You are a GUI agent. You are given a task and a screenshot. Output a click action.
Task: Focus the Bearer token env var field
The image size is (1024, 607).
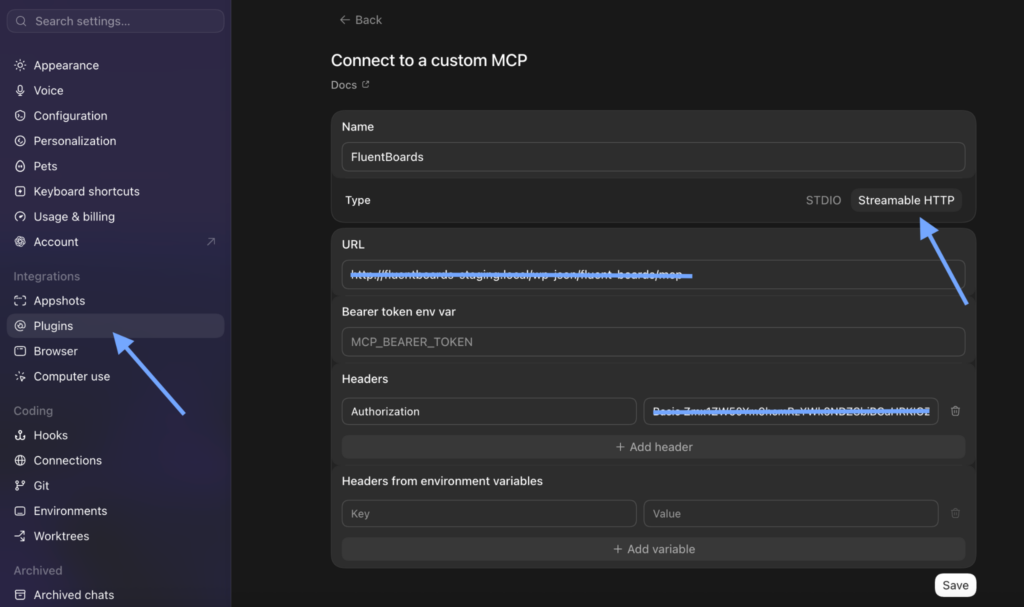tap(653, 342)
